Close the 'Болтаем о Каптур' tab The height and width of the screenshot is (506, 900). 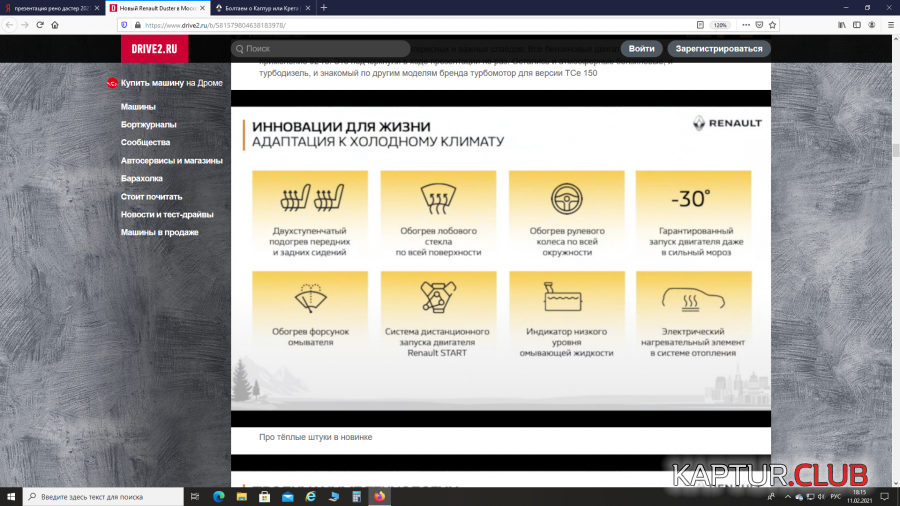pos(308,8)
